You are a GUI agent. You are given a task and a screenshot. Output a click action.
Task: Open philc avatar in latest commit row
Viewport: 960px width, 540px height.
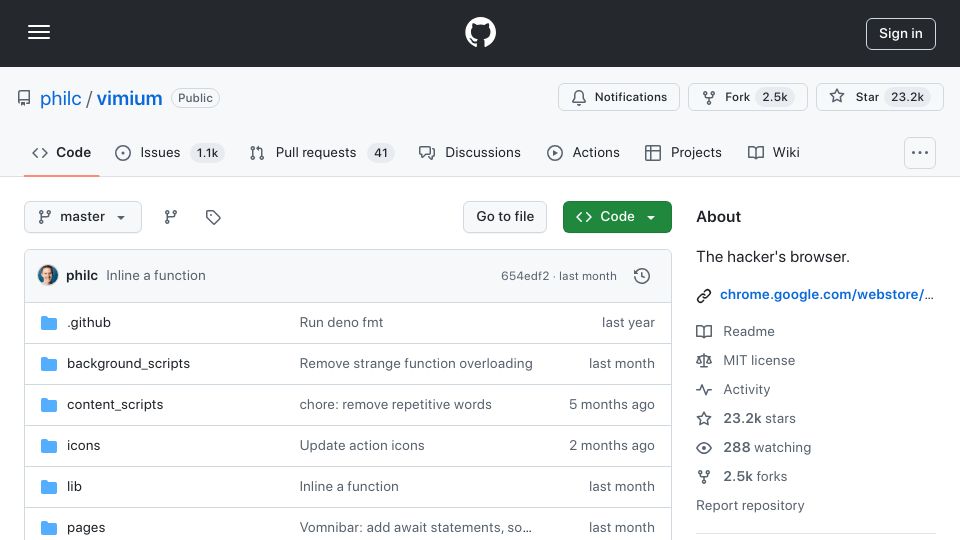click(48, 276)
